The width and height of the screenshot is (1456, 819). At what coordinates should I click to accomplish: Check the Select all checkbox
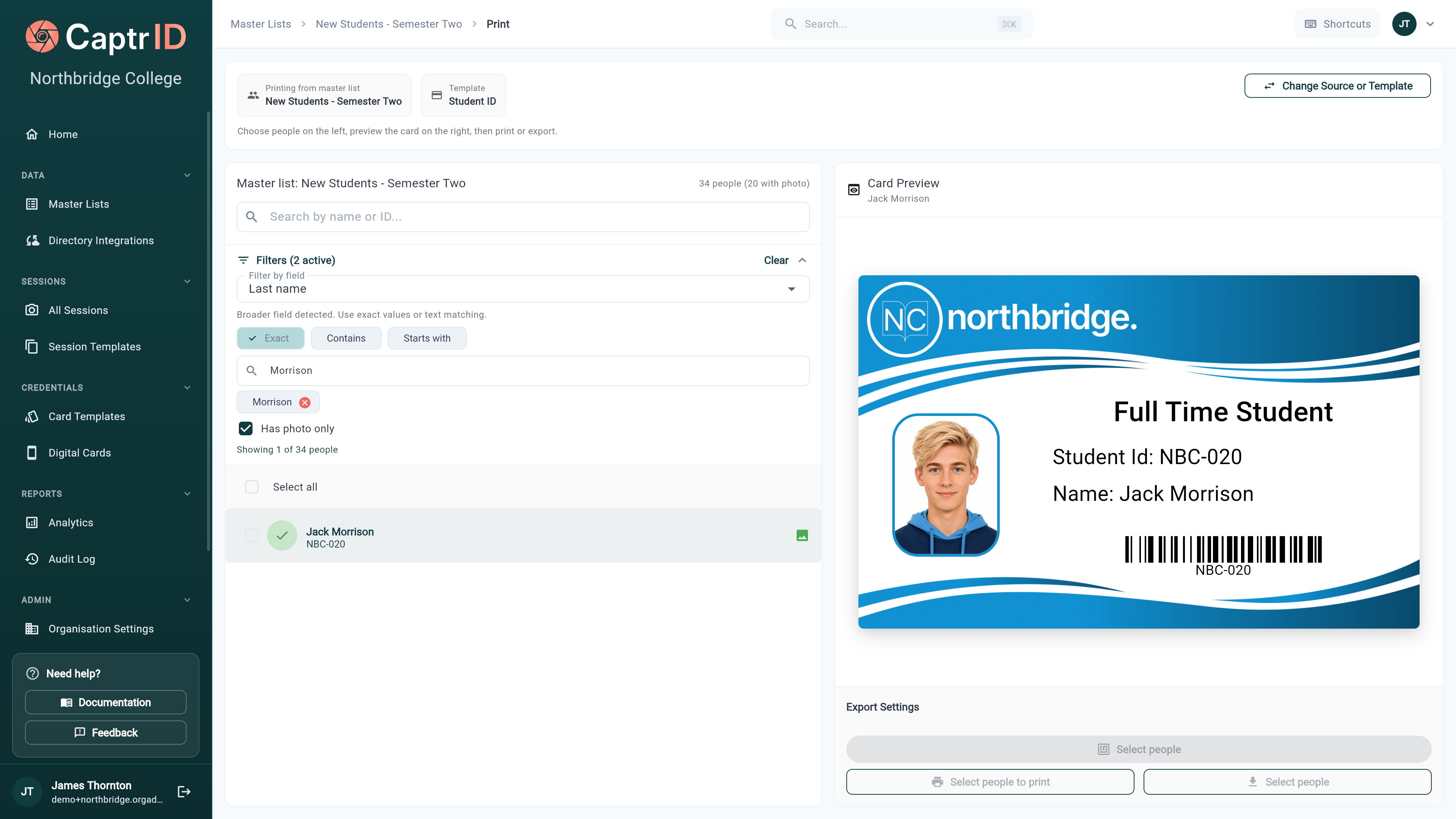tap(251, 486)
